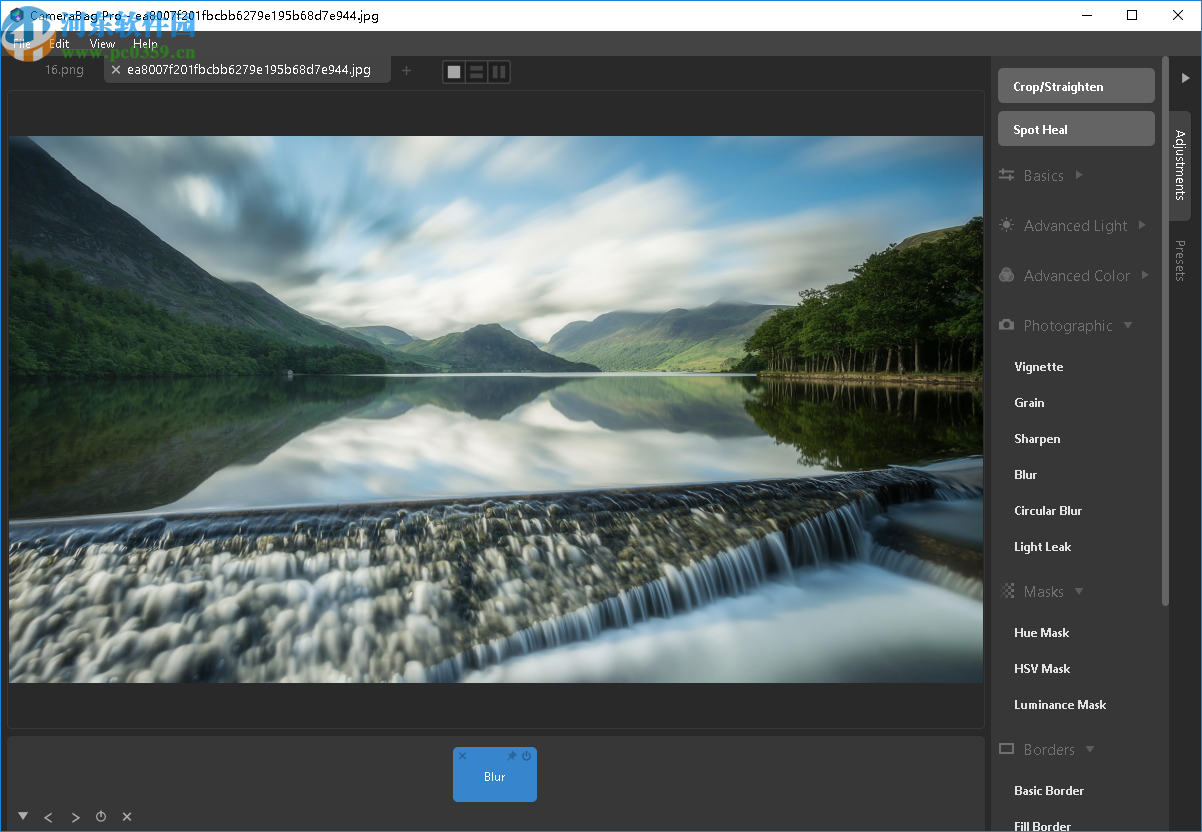This screenshot has height=832, width=1202.
Task: Collapse the bottom tray with down triangle
Action: pos(23,816)
